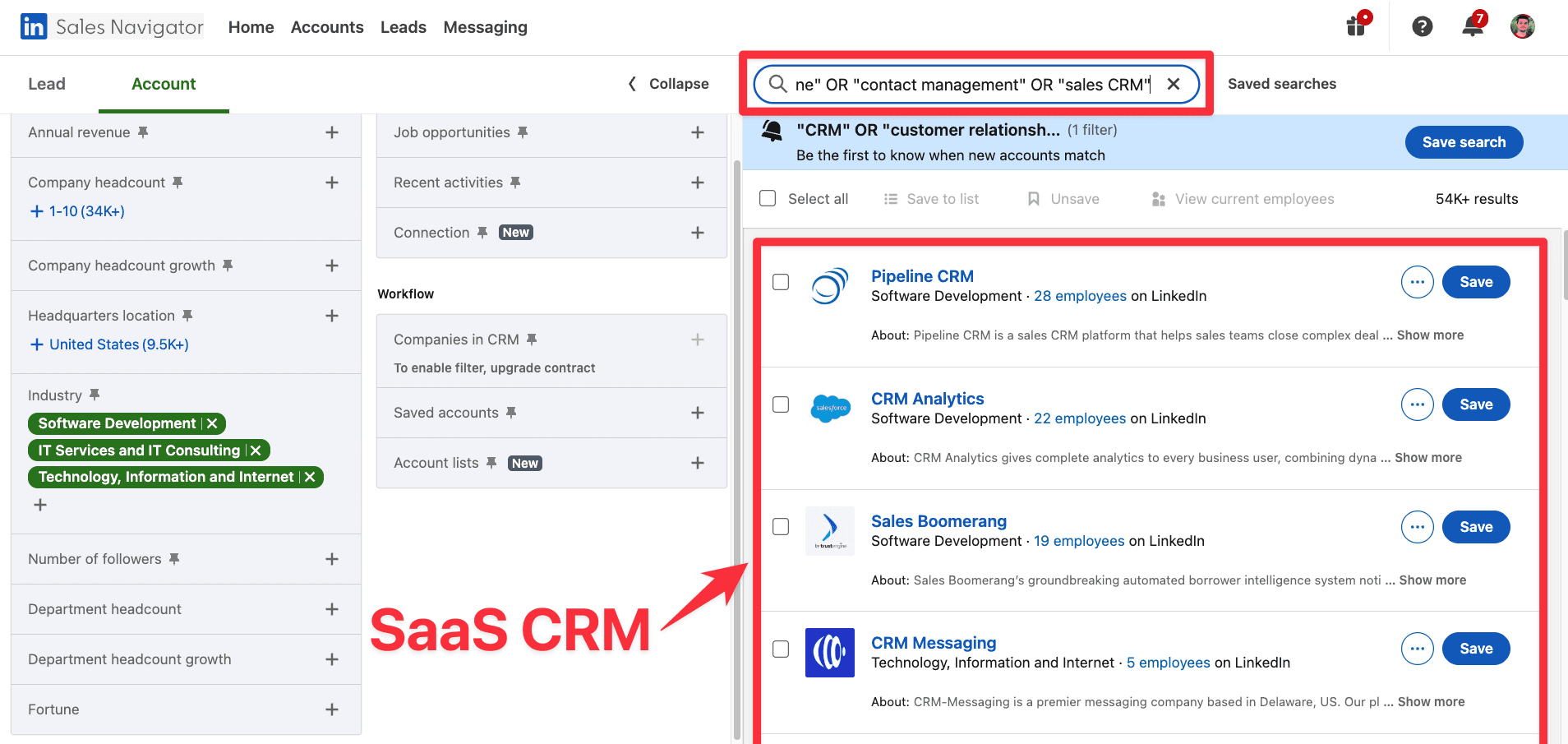Clear the search box with X icon
The height and width of the screenshot is (744, 1568).
pyautogui.click(x=1174, y=84)
